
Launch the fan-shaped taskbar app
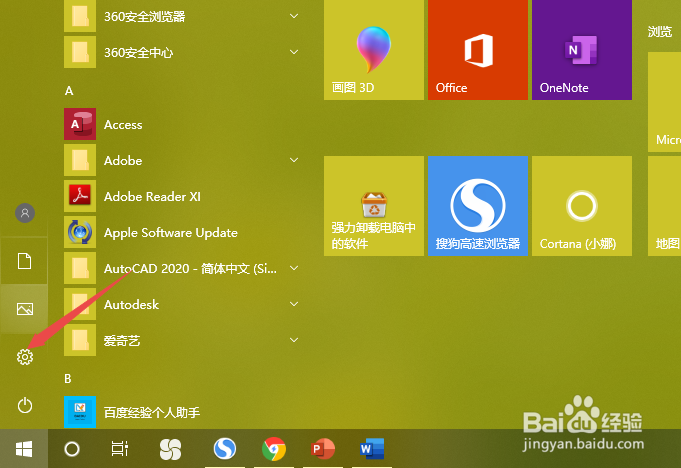click(170, 449)
